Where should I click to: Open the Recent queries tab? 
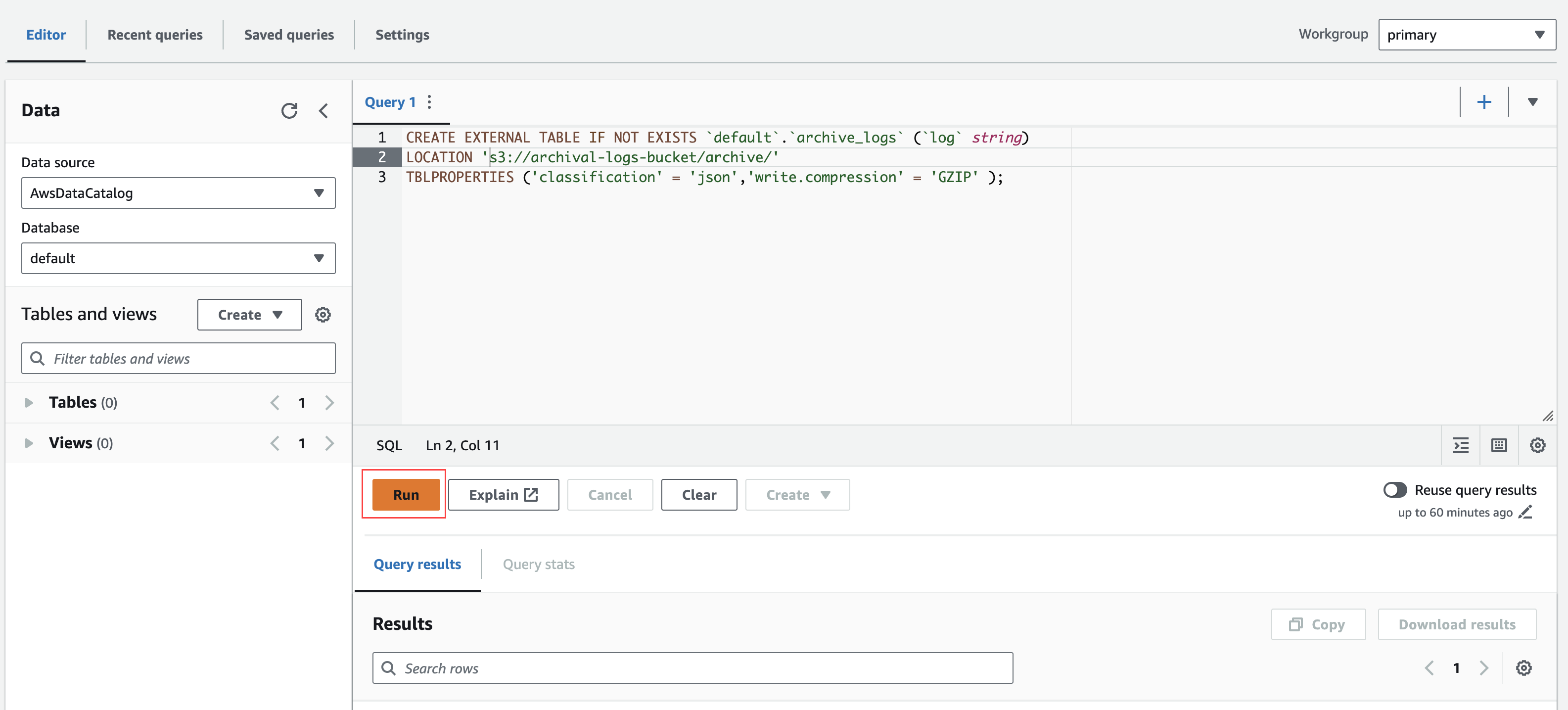[155, 35]
